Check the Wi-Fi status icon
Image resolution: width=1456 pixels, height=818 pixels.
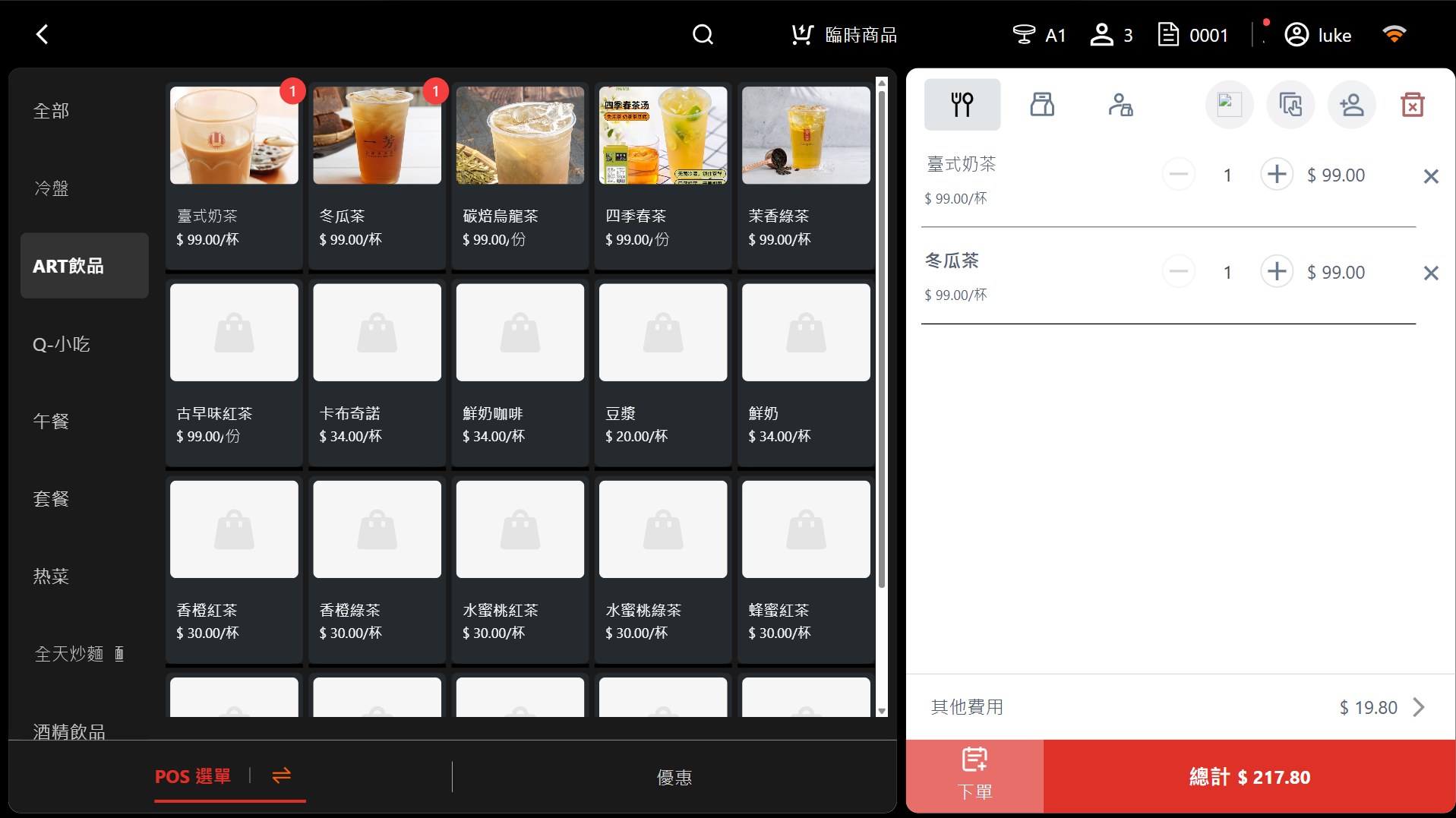[x=1394, y=34]
